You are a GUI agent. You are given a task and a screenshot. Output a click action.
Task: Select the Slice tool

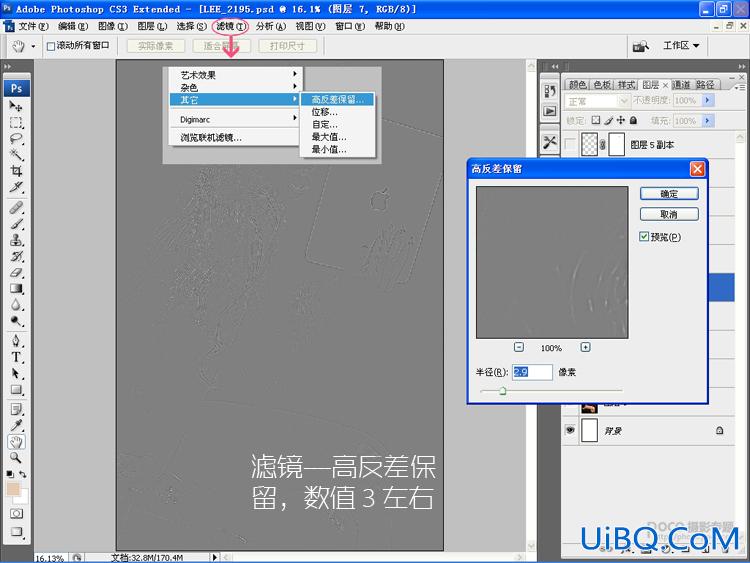pos(16,187)
